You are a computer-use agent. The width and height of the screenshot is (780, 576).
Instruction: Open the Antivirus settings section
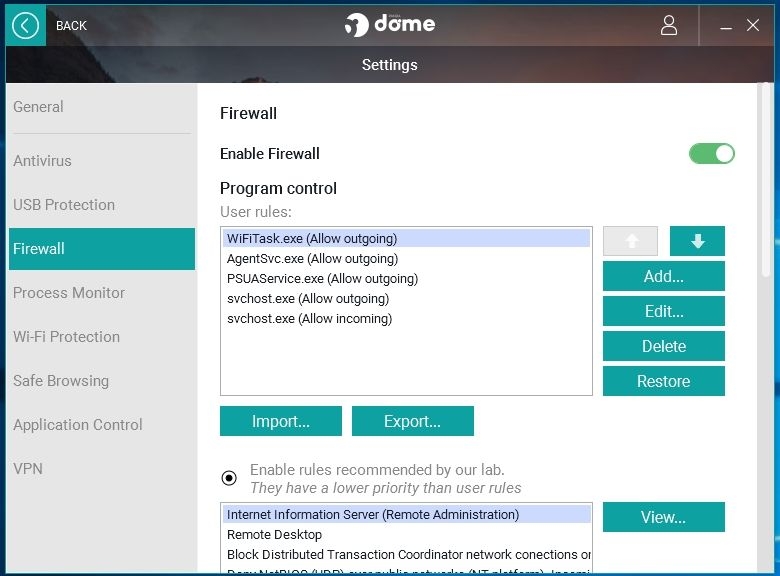point(42,161)
